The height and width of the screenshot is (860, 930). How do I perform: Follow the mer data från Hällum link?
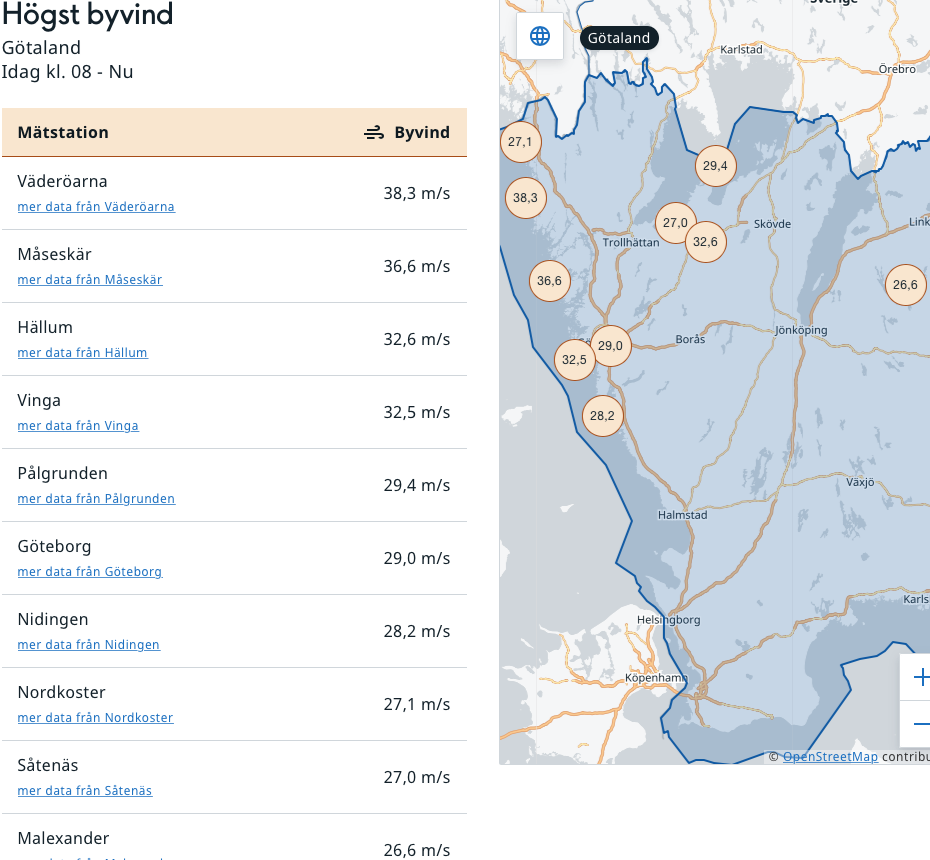coord(82,353)
